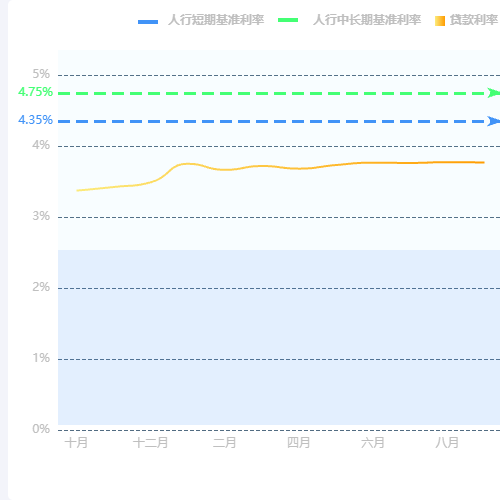
Task: Click the blue 4.35% axis label
Action: point(35,120)
